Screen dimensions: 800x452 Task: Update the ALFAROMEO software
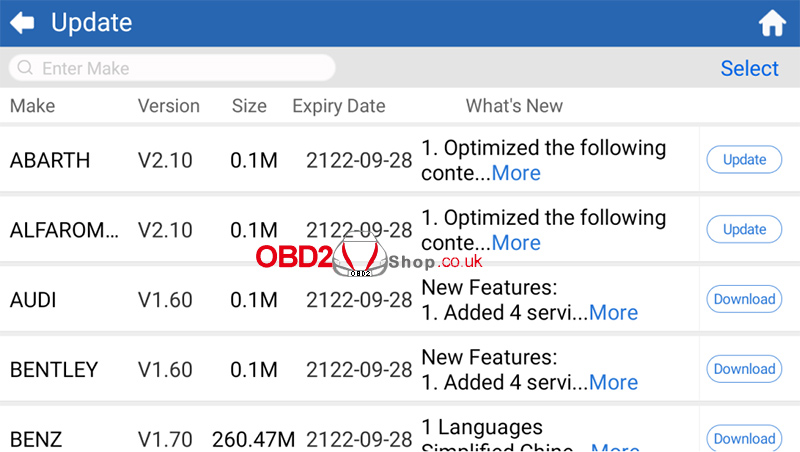pos(744,230)
